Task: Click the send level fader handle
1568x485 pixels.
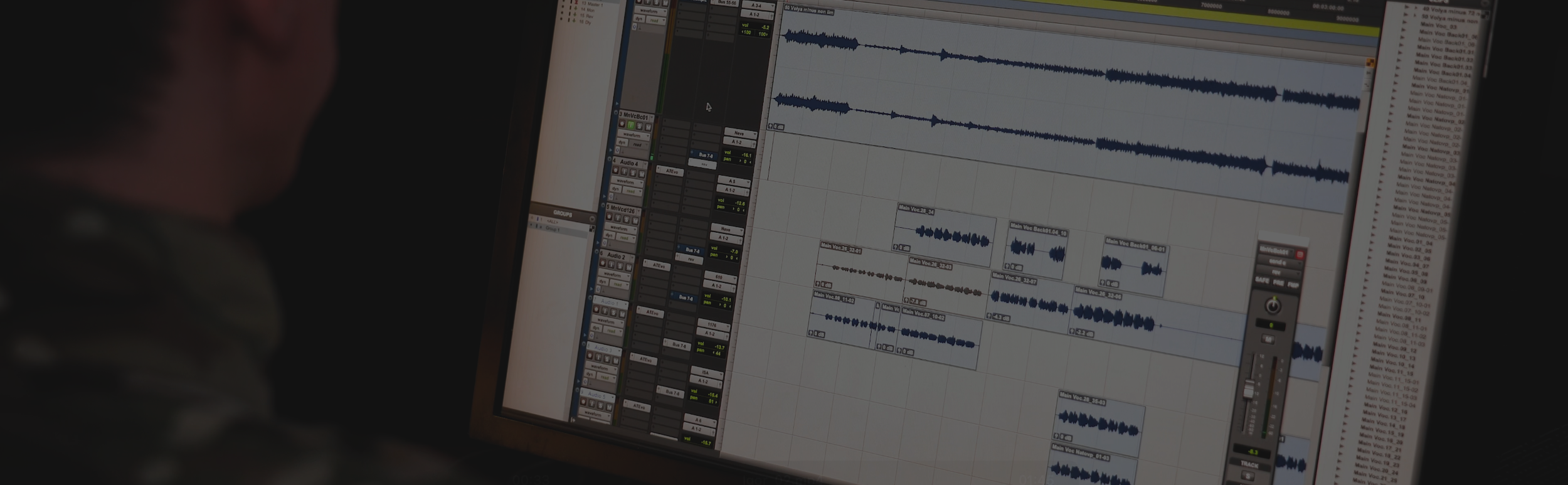Action: point(1249,389)
